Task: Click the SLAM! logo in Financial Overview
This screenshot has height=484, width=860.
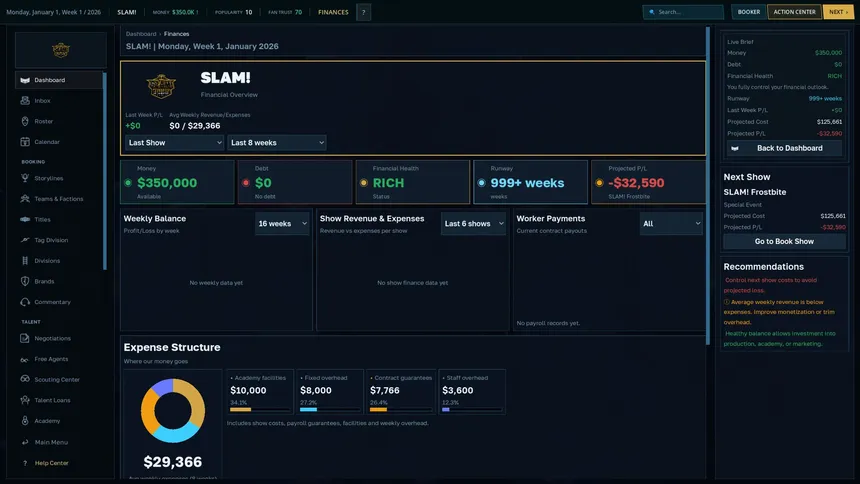Action: tap(161, 86)
